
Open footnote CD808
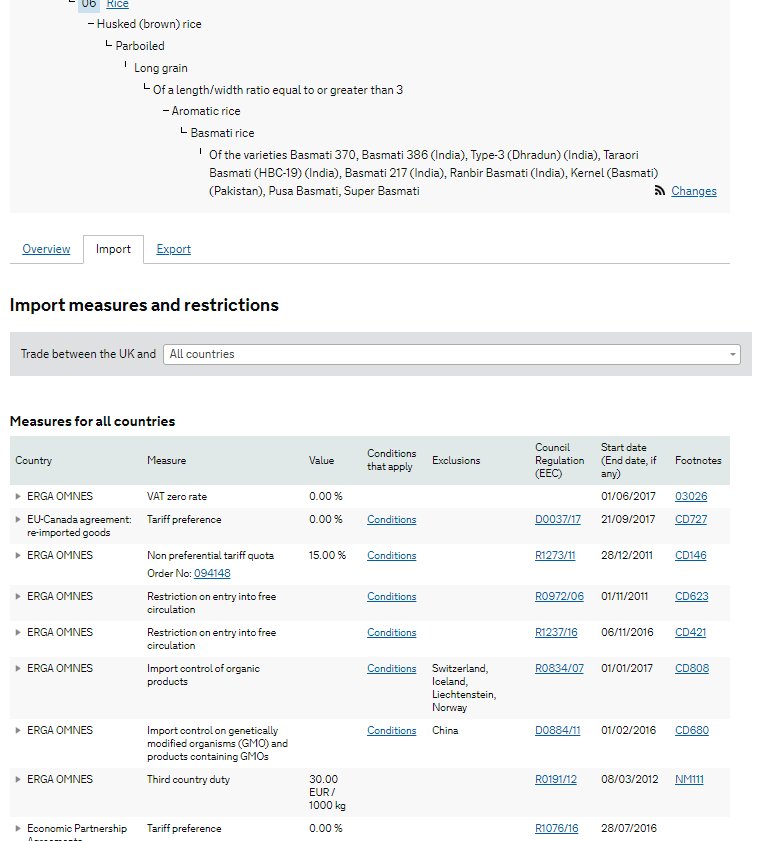[692, 668]
